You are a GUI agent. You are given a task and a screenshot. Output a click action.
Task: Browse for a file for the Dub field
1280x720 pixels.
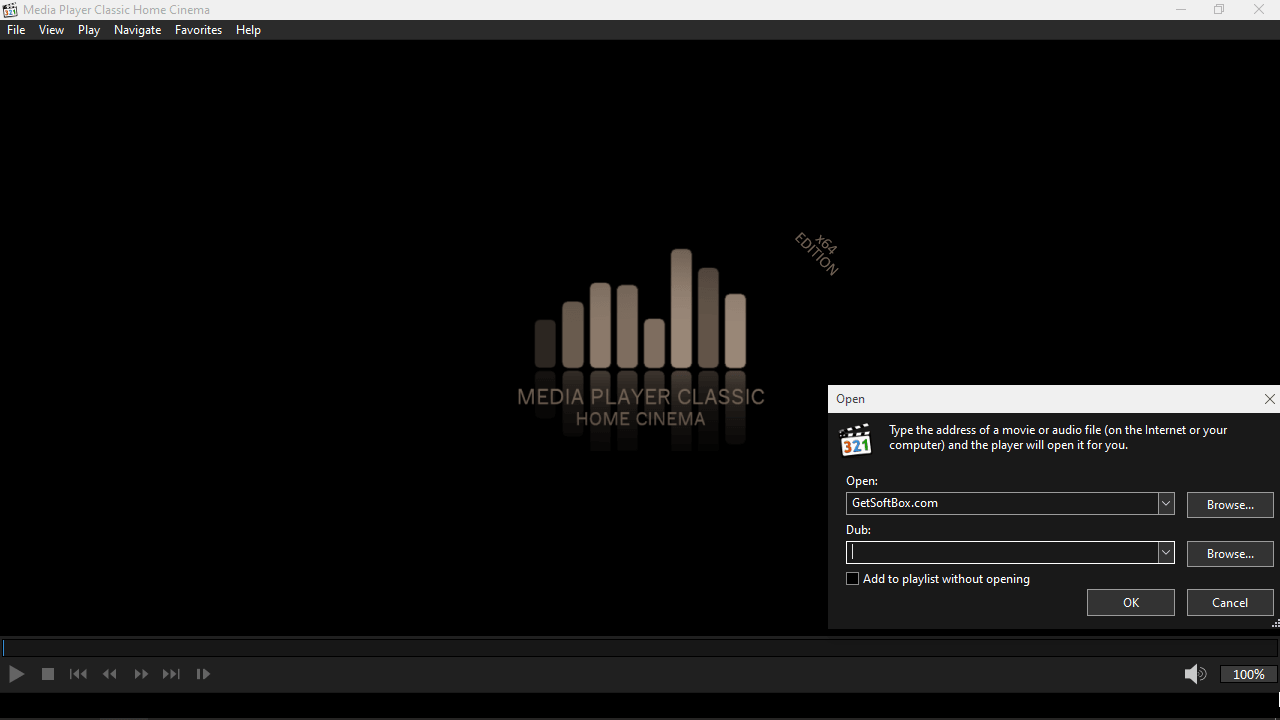pyautogui.click(x=1230, y=554)
